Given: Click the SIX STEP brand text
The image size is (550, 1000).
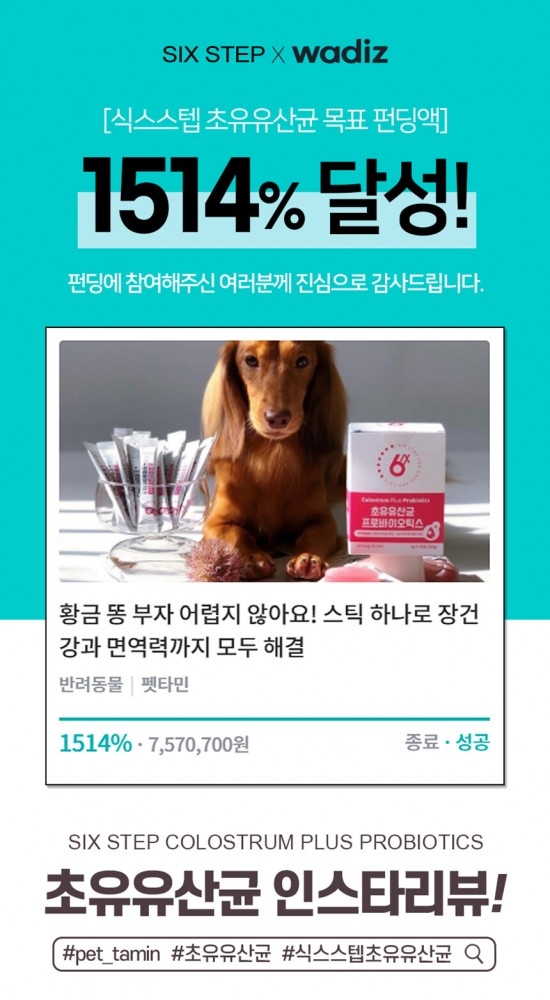Looking at the screenshot, I should 213,55.
